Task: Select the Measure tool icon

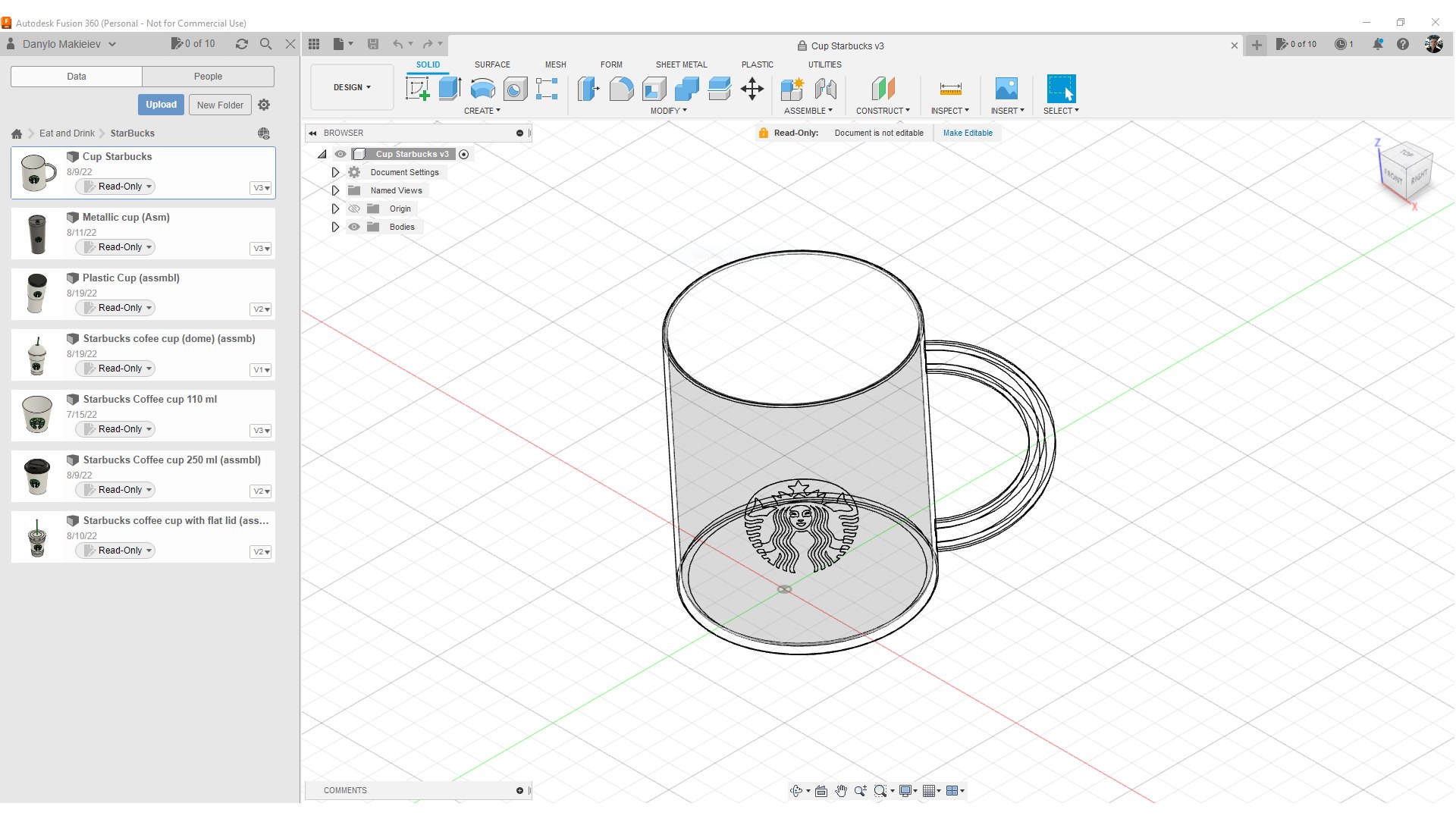Action: point(950,89)
